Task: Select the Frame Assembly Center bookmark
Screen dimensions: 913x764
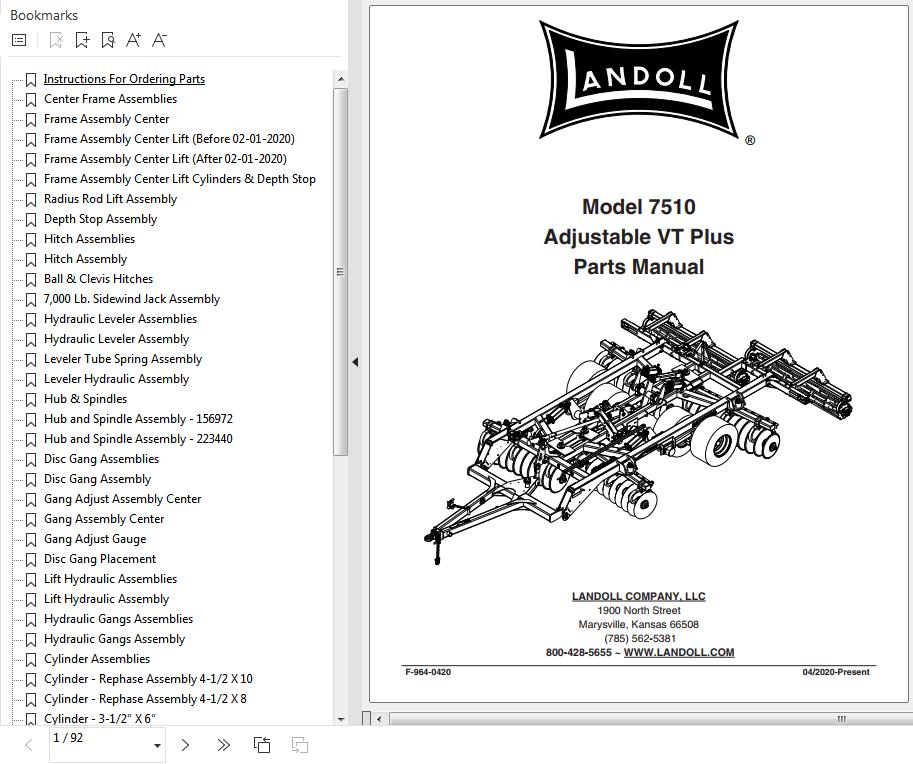Action: pyautogui.click(x=107, y=119)
